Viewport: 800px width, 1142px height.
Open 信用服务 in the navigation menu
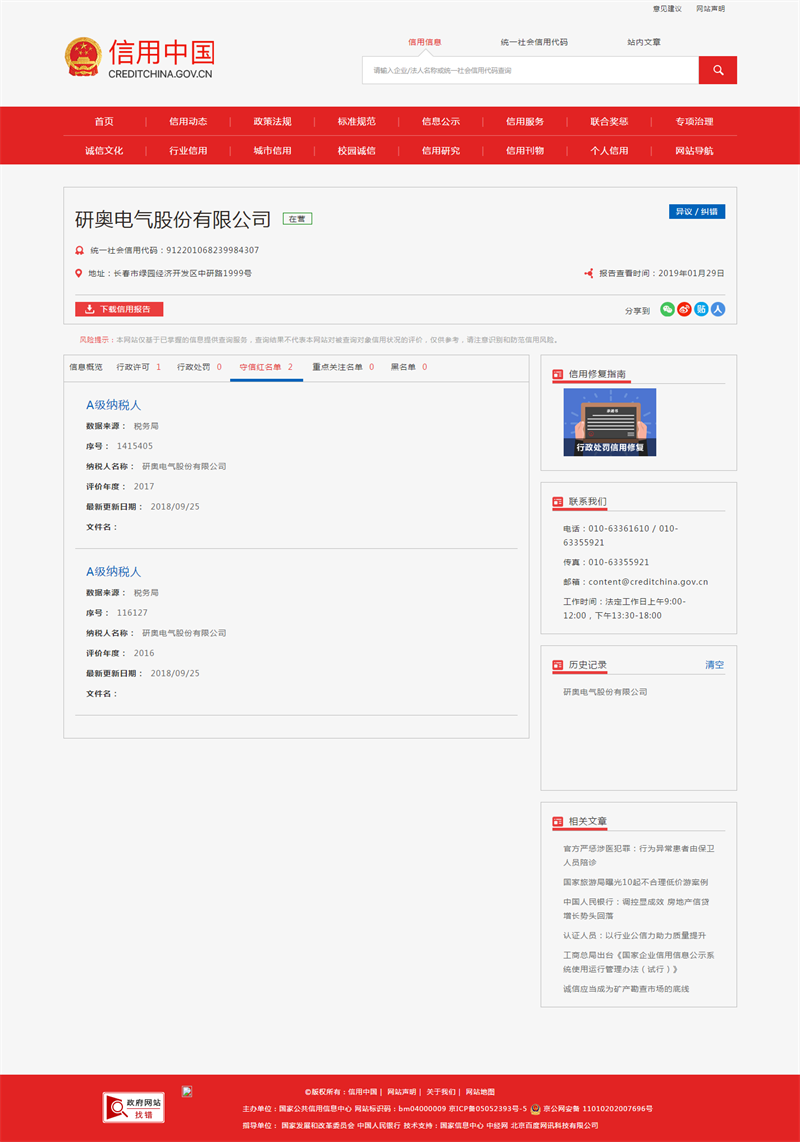(525, 121)
